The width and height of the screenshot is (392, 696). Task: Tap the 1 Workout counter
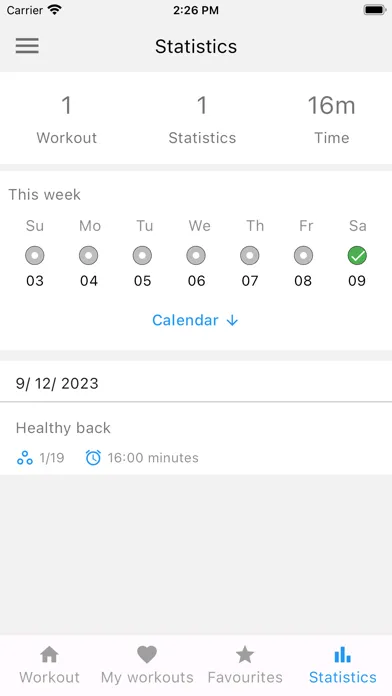(67, 119)
